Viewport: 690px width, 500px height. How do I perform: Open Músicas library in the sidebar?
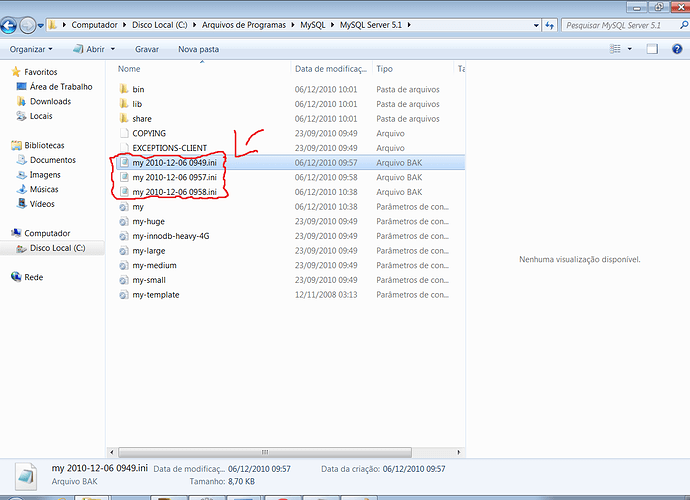pos(44,189)
